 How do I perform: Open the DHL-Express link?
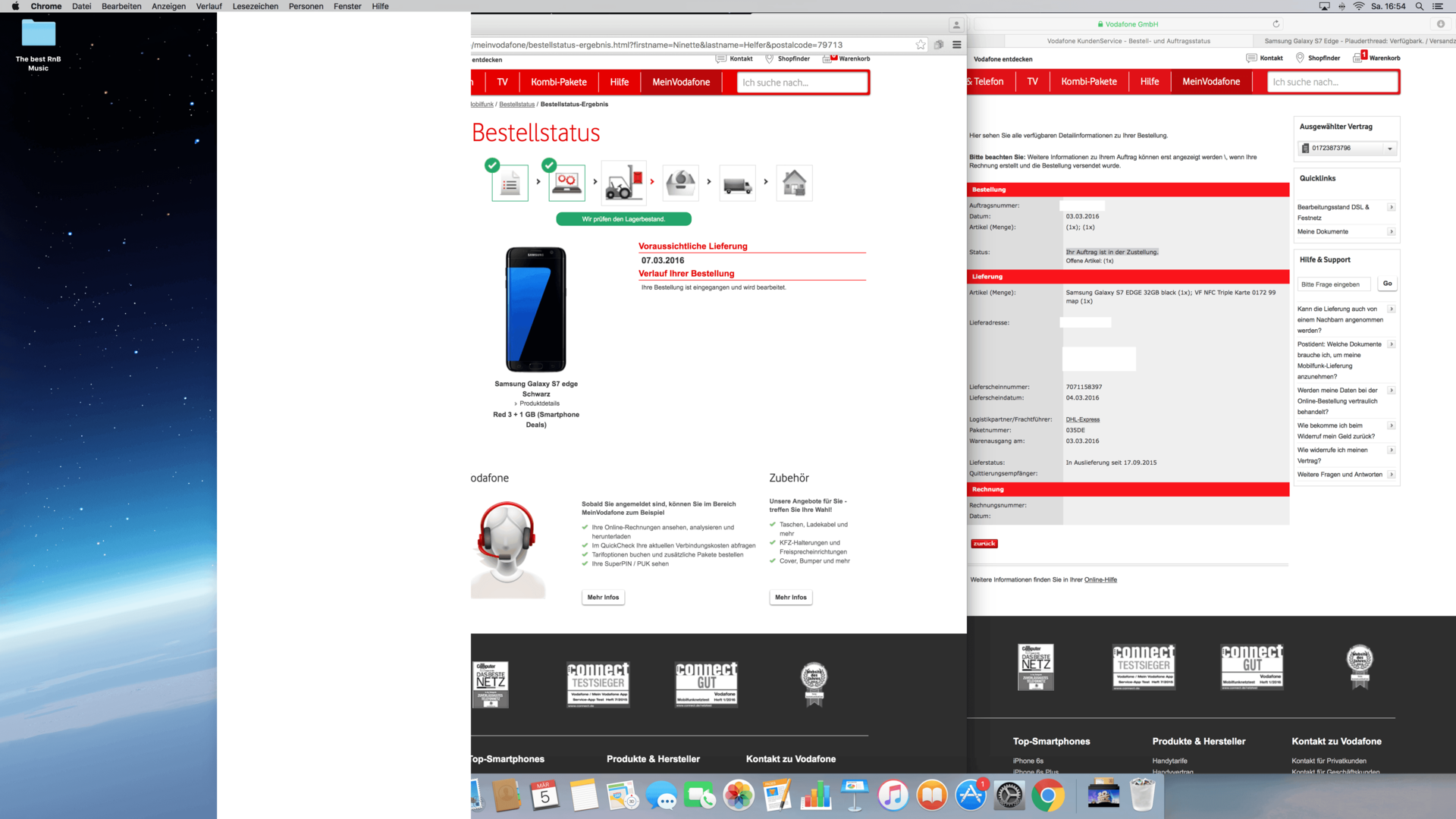(1083, 419)
